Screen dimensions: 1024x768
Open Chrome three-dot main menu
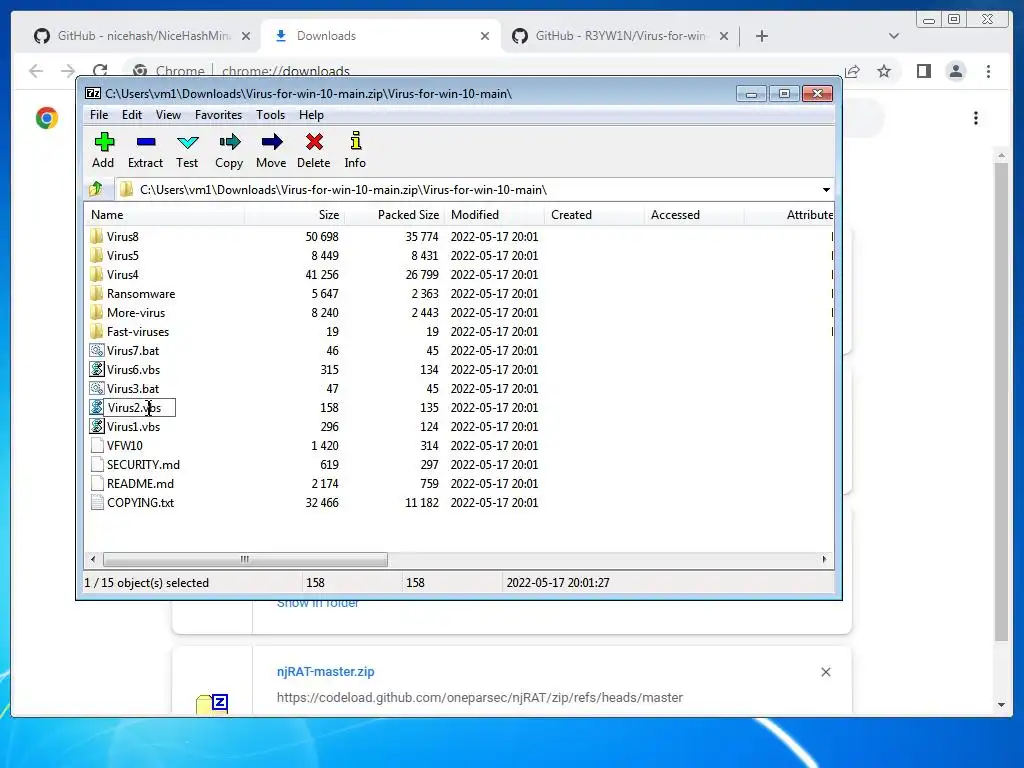(x=988, y=71)
